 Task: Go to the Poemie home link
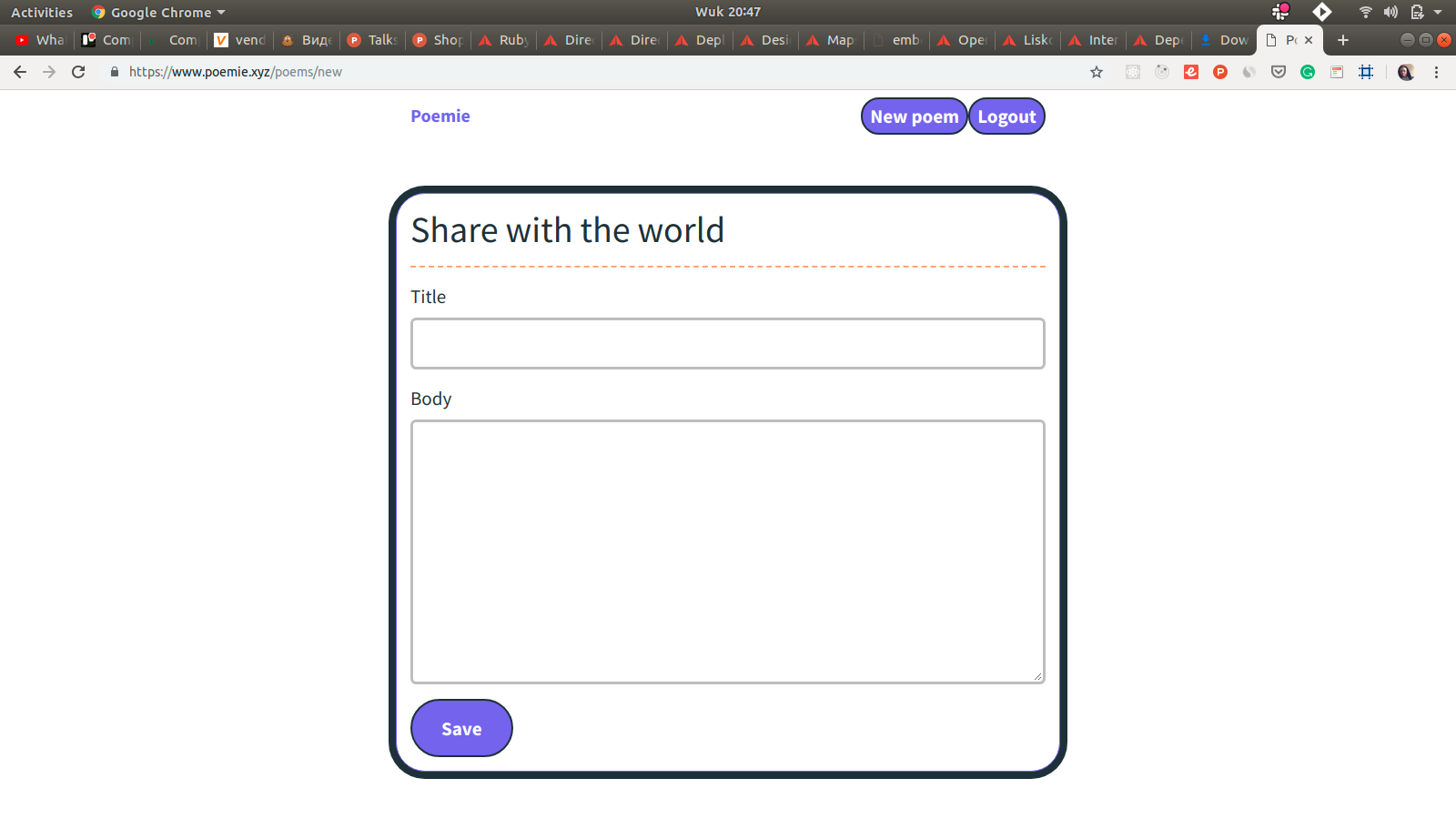440,116
